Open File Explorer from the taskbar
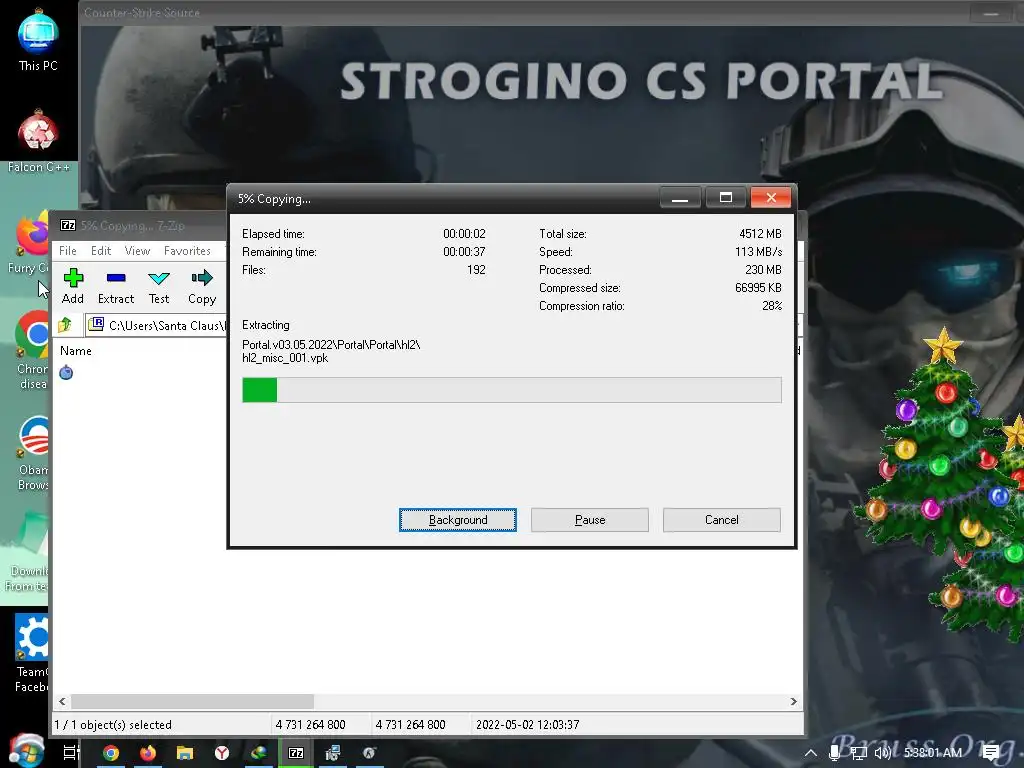This screenshot has height=768, width=1024. (x=185, y=753)
